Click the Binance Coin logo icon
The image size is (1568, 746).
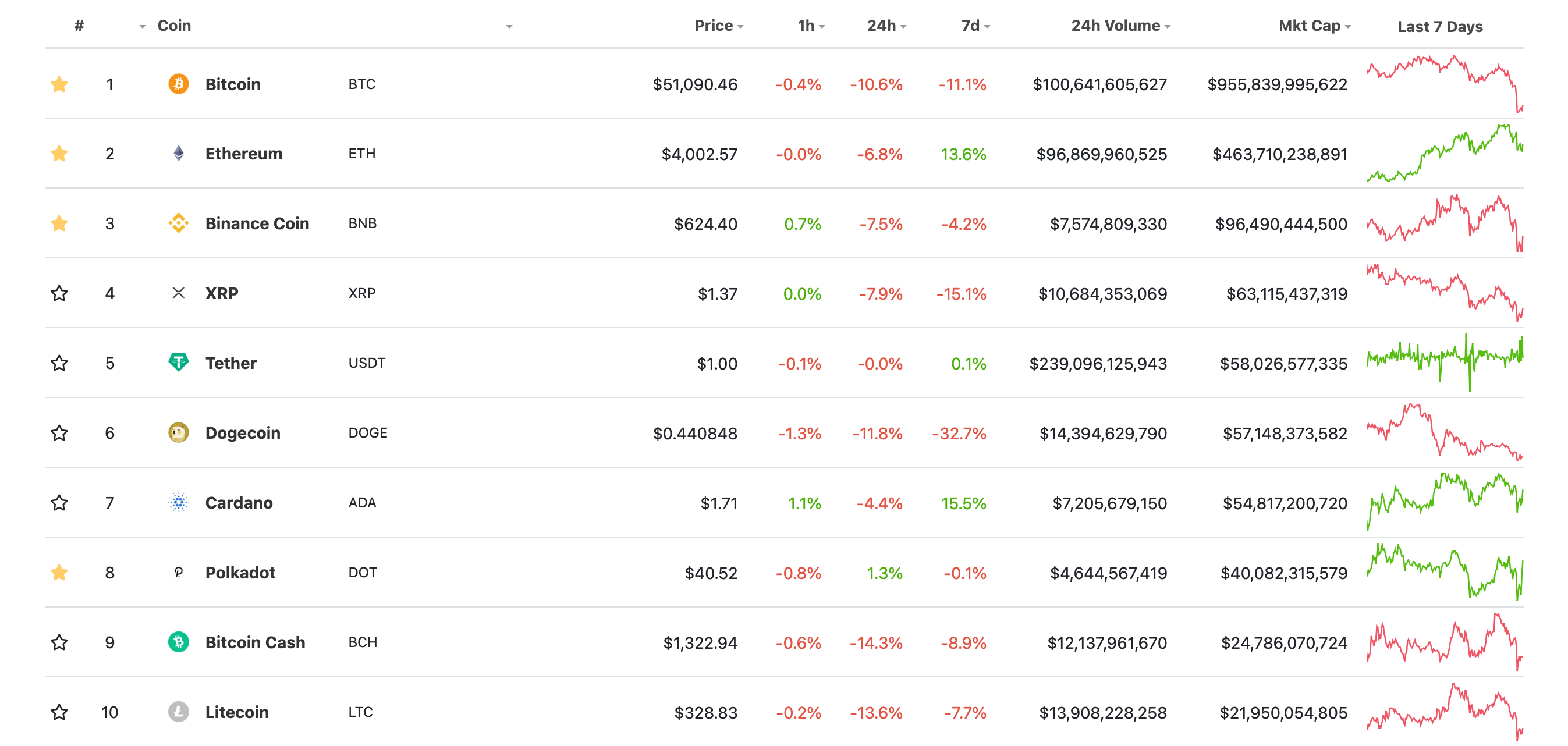pyautogui.click(x=178, y=223)
